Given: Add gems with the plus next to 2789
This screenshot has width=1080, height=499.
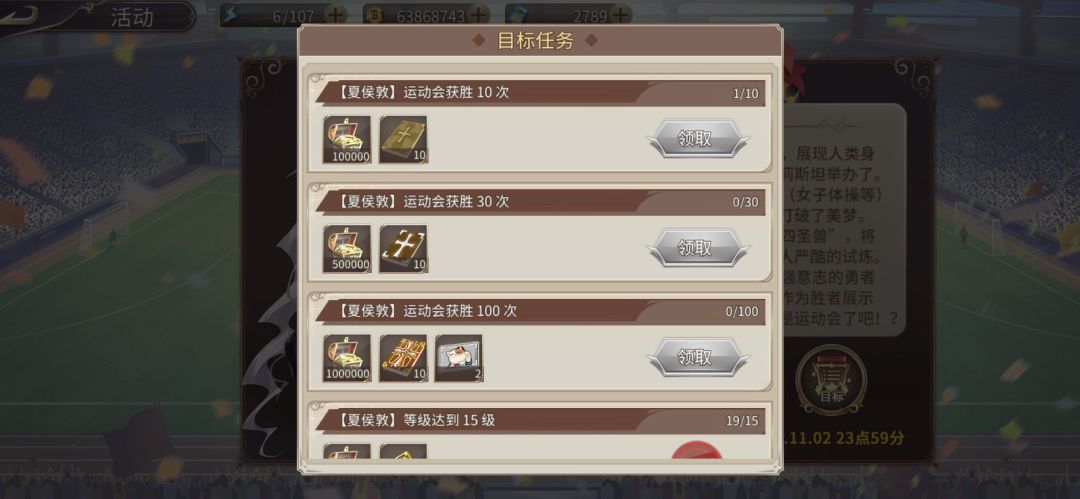Looking at the screenshot, I should (x=621, y=14).
